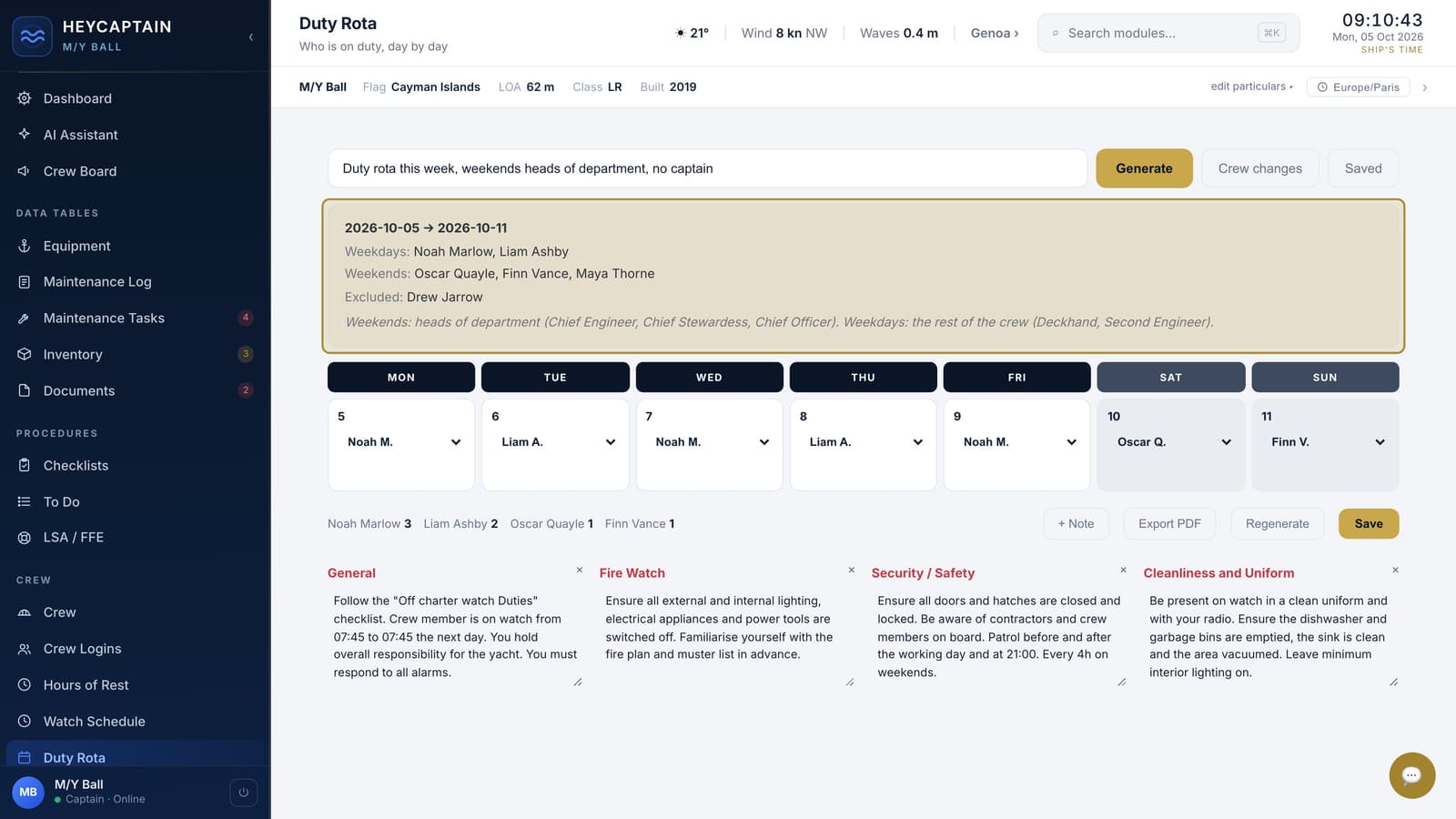
Task: Open Sunday 11 Finn V. dropdown
Action: 1325,442
